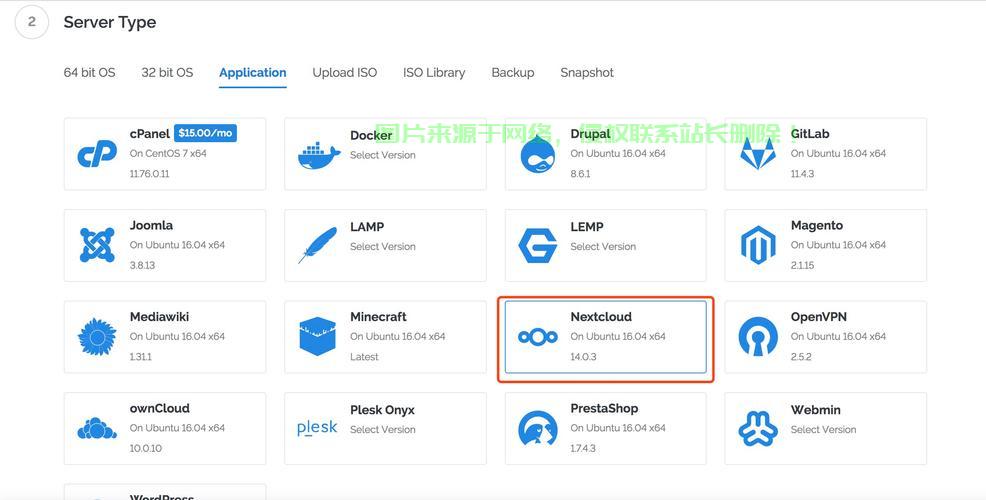Click Mediawiki version 1.31.1 text

141,357
